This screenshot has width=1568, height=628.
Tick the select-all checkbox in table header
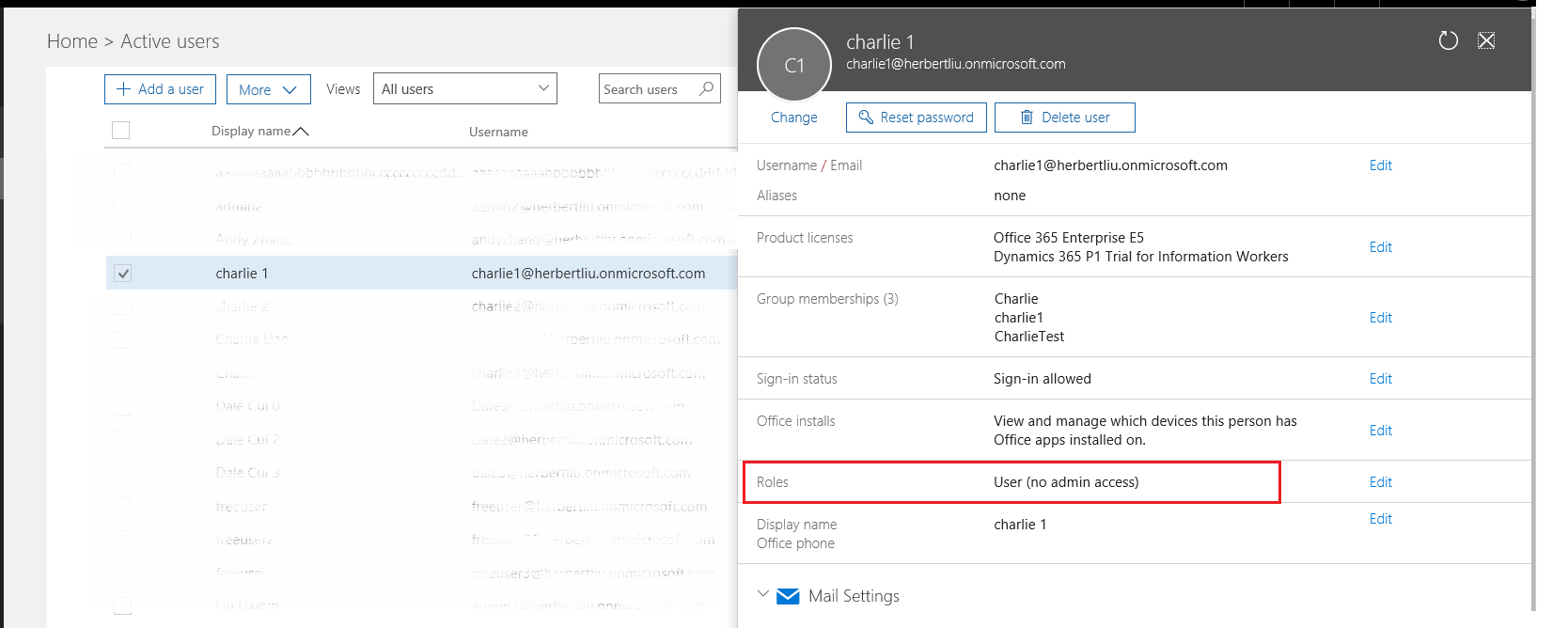coord(120,130)
